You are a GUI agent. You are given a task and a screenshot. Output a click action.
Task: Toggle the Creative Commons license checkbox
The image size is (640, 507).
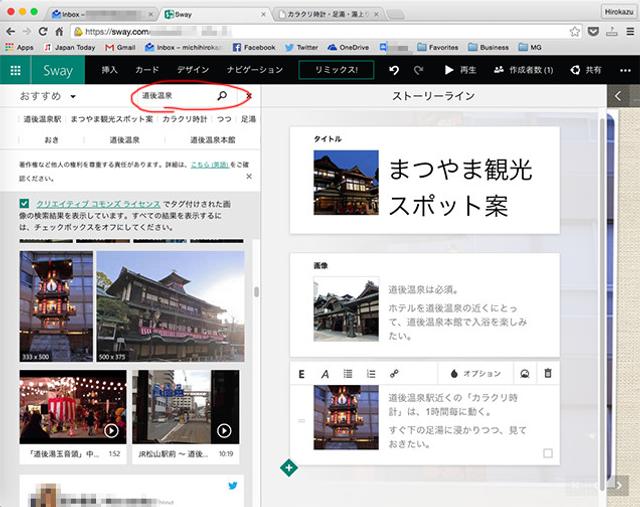click(x=25, y=204)
